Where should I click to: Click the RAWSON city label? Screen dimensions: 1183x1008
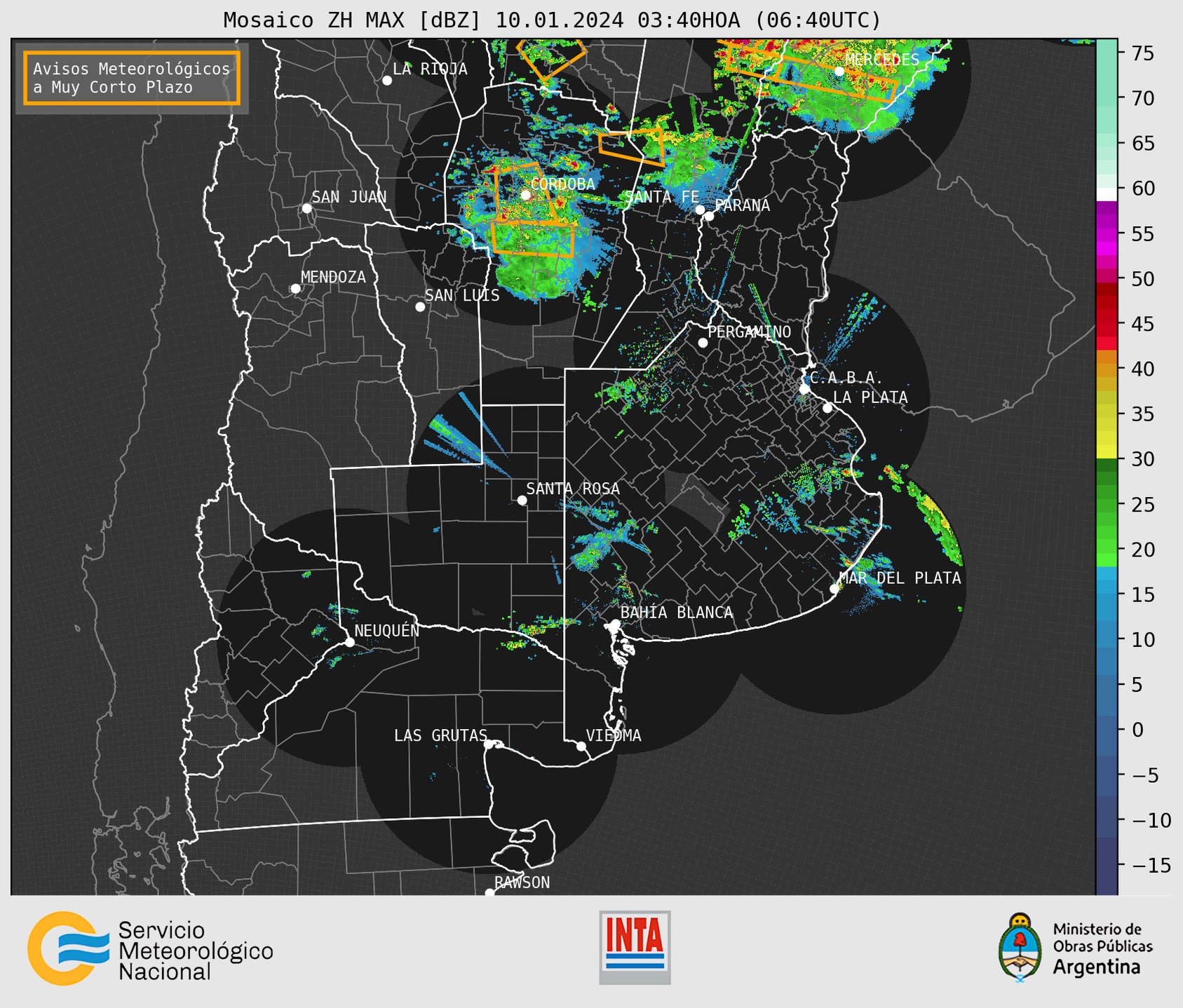[x=522, y=883]
